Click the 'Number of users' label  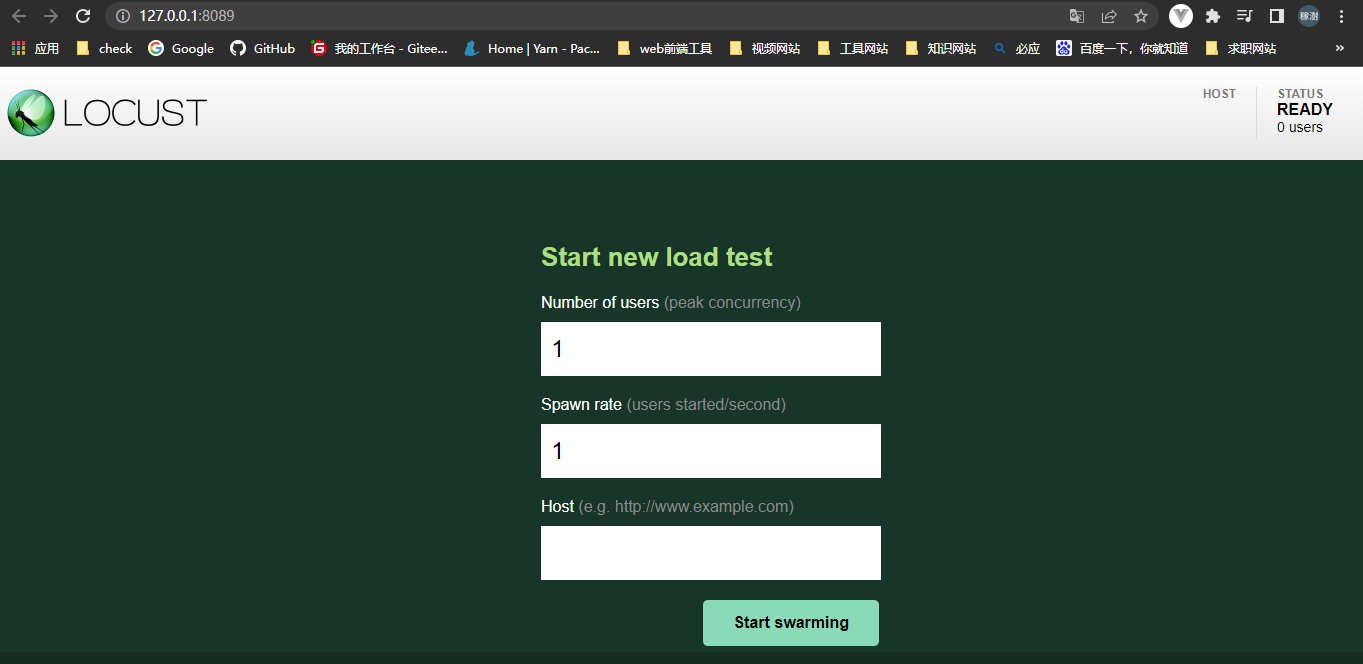600,302
